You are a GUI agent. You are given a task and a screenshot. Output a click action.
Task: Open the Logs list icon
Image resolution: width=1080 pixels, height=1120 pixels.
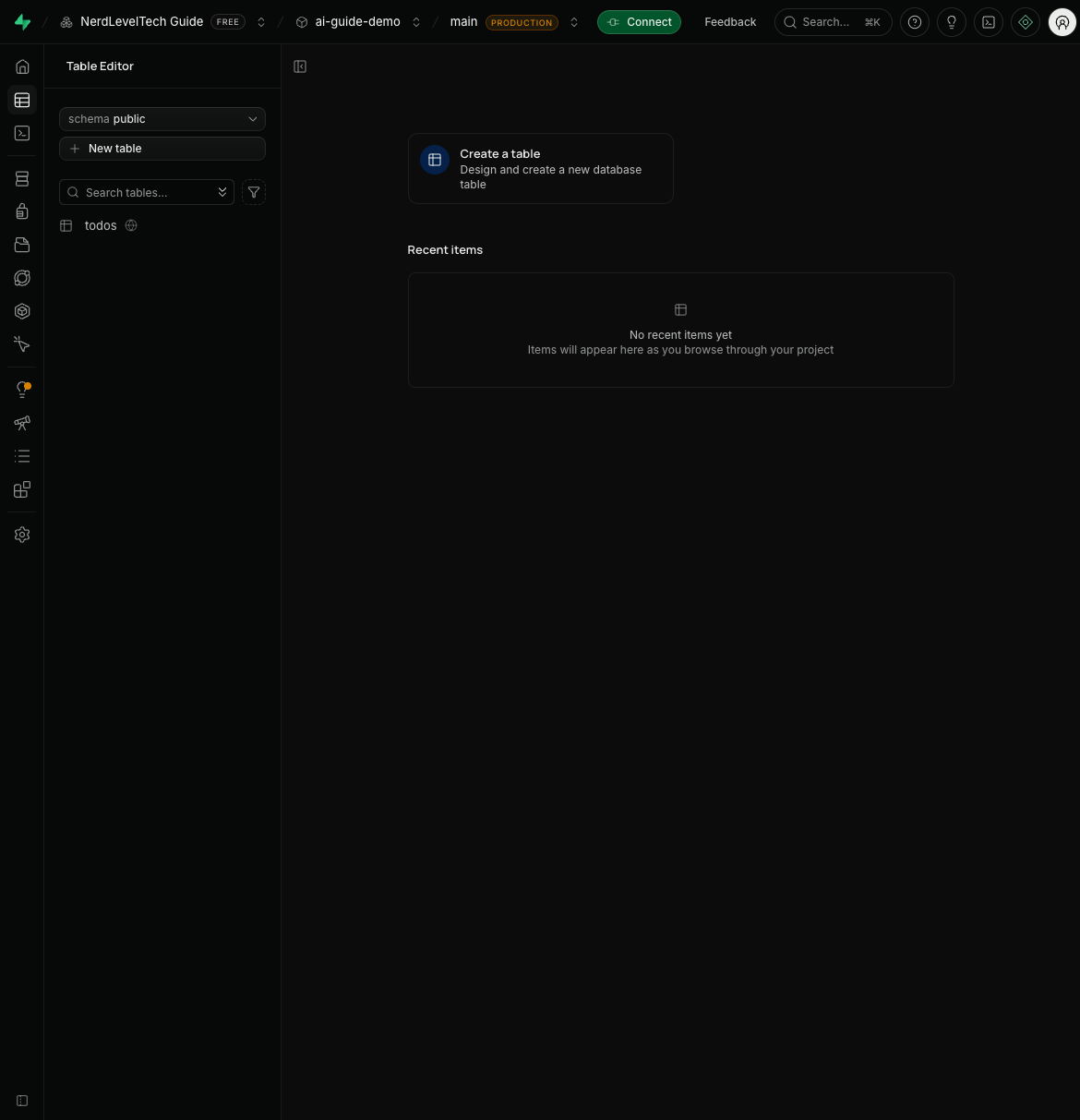[x=22, y=456]
